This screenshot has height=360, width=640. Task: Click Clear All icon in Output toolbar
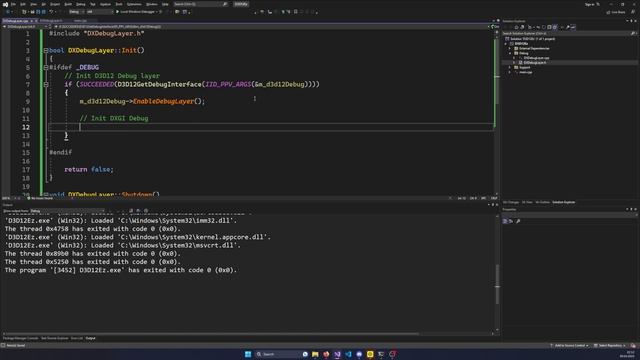tap(131, 211)
